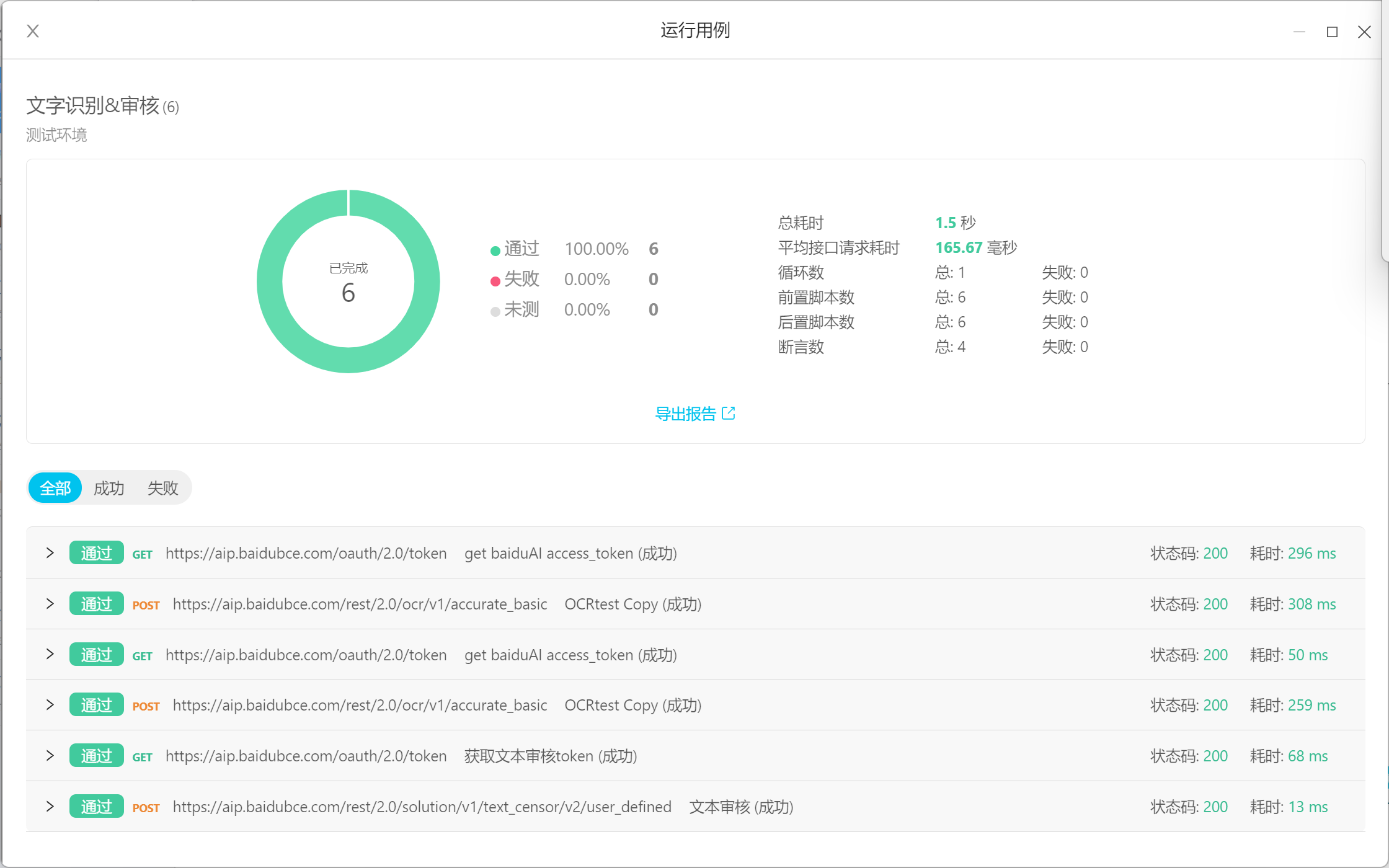This screenshot has height=868, width=1389.
Task: Click 通过 badge on the 68 ms row
Action: pos(96,755)
